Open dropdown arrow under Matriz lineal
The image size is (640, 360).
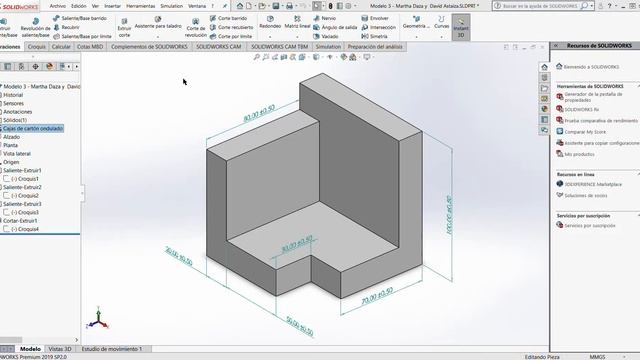[297, 37]
